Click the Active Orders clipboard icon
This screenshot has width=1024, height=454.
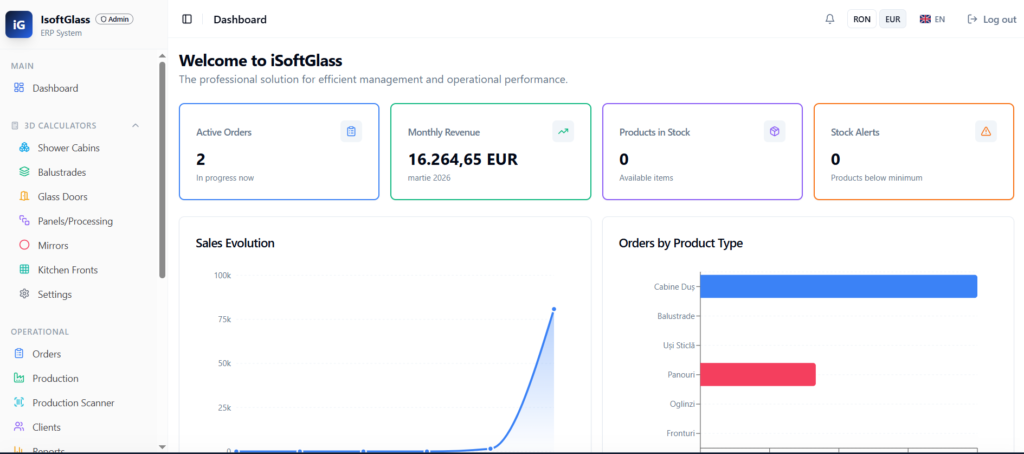[350, 131]
